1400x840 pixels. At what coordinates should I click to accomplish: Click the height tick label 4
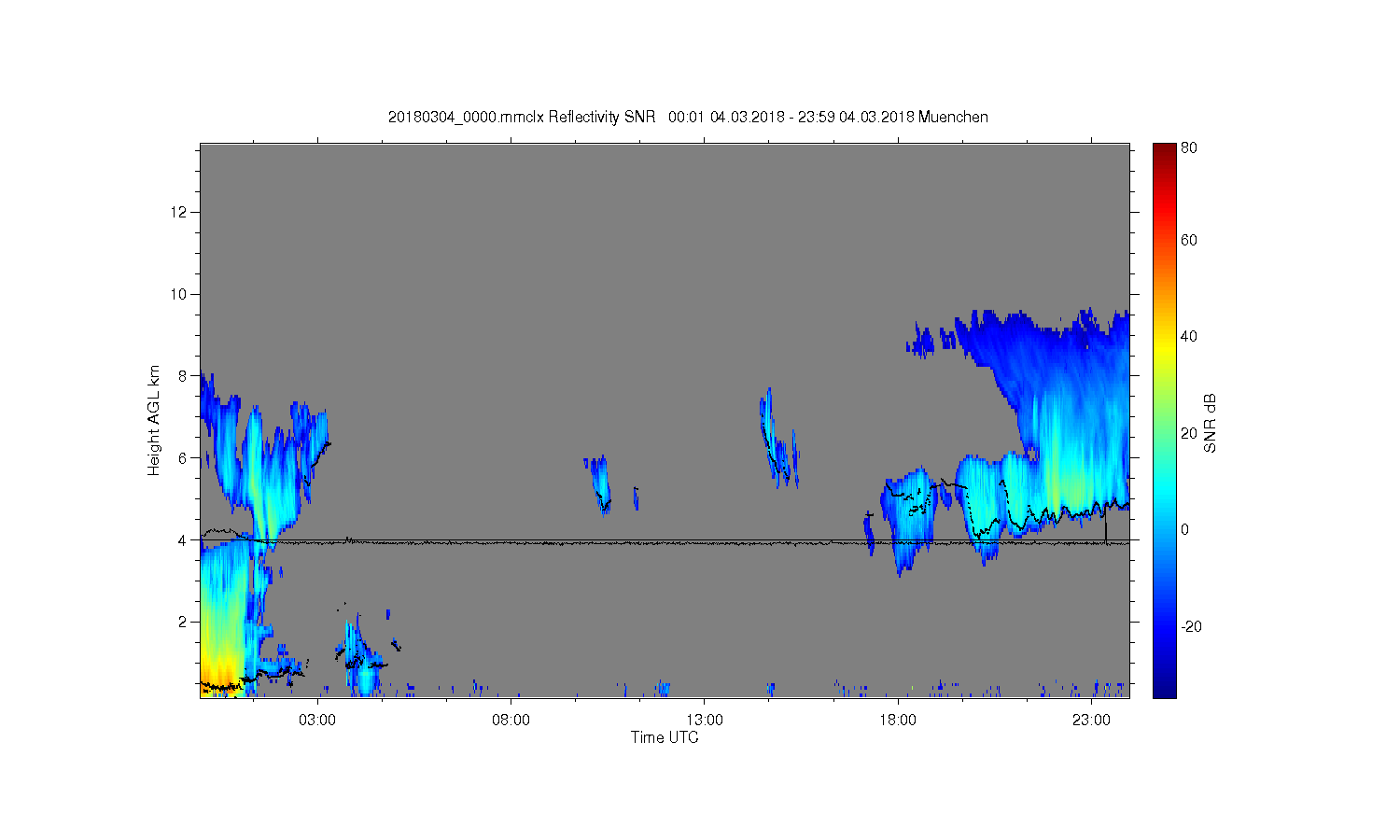183,540
